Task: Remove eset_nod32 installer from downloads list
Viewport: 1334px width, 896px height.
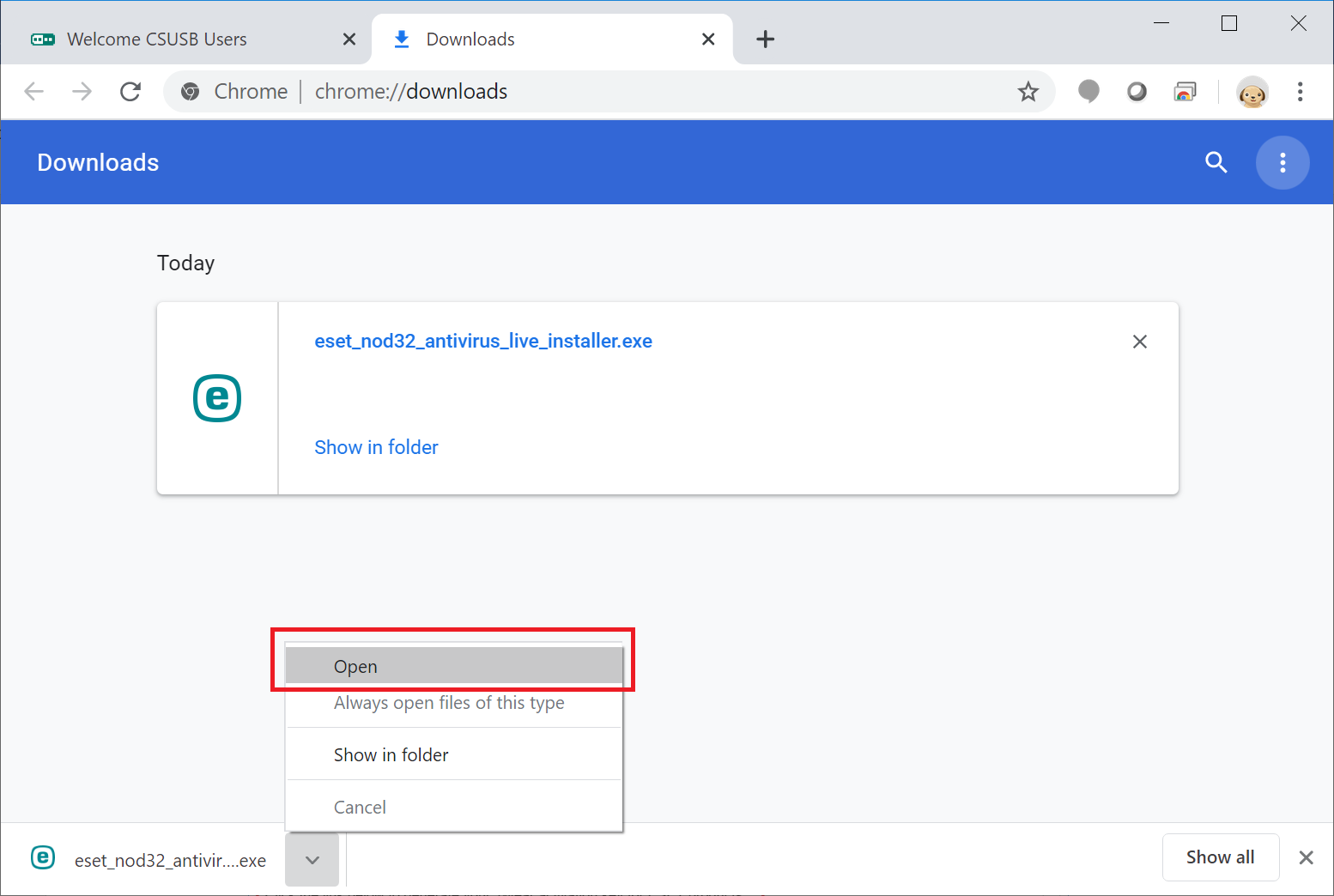Action: pyautogui.click(x=1140, y=342)
